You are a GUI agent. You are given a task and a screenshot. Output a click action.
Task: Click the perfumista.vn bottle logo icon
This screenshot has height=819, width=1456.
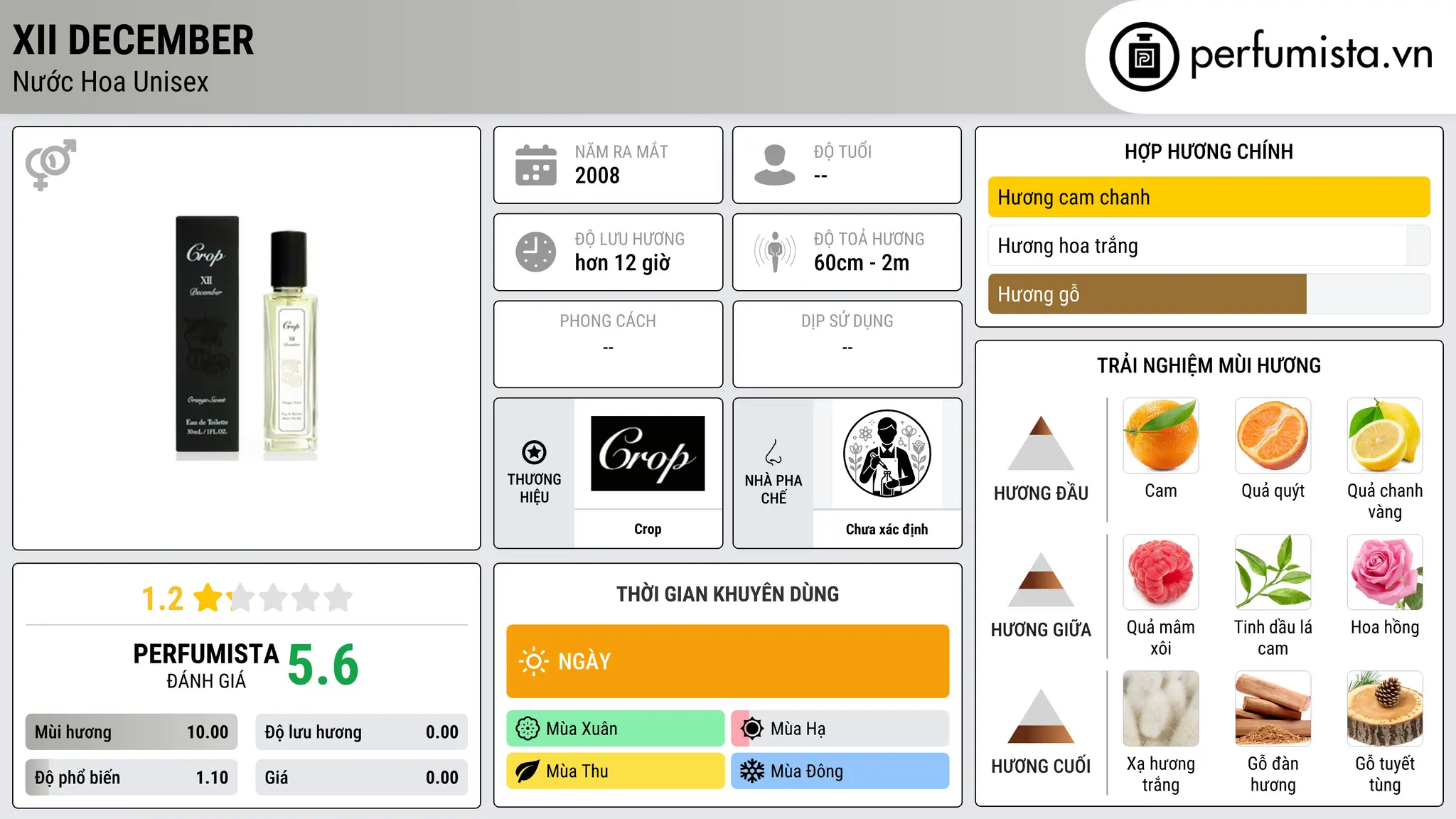[1144, 57]
